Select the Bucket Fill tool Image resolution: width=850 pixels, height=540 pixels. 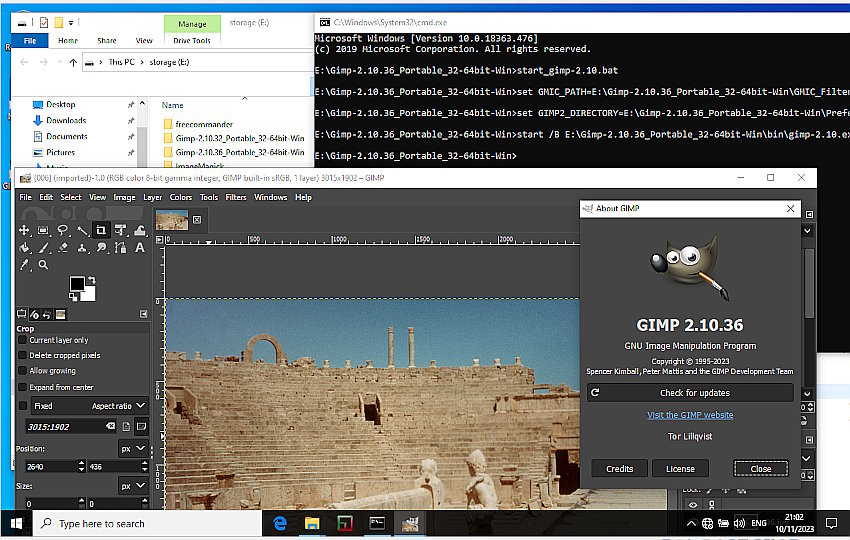tap(24, 247)
